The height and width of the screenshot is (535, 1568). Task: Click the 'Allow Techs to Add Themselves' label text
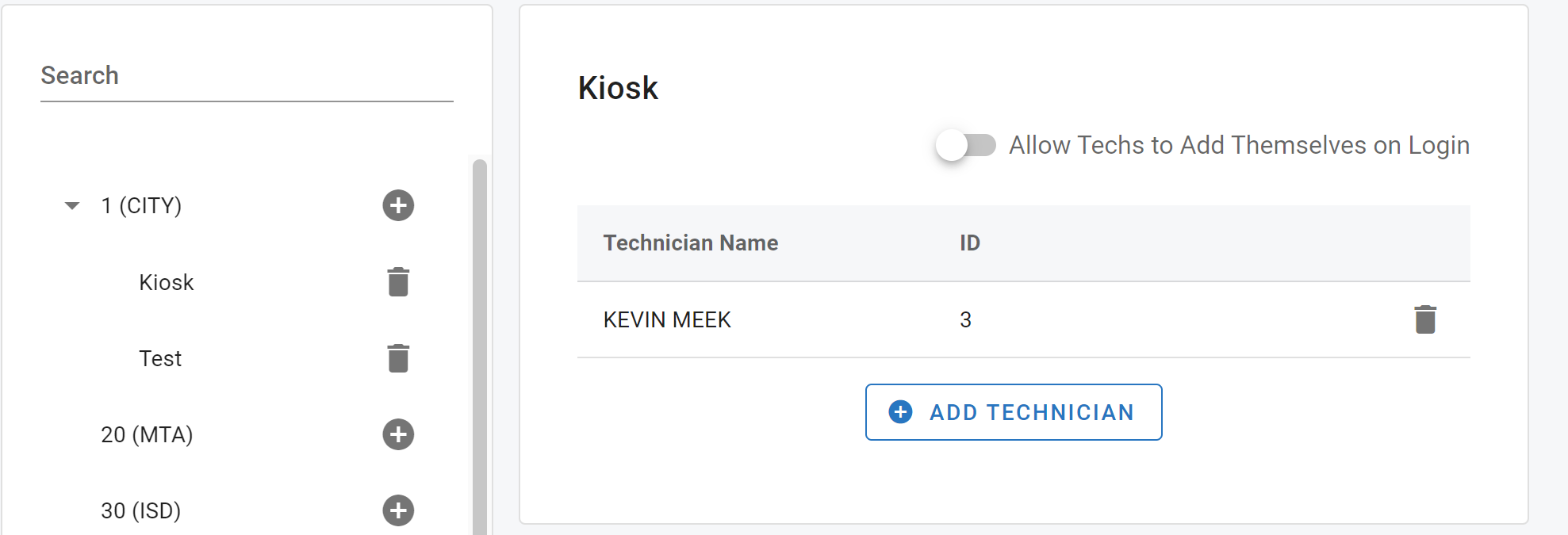coord(1239,145)
